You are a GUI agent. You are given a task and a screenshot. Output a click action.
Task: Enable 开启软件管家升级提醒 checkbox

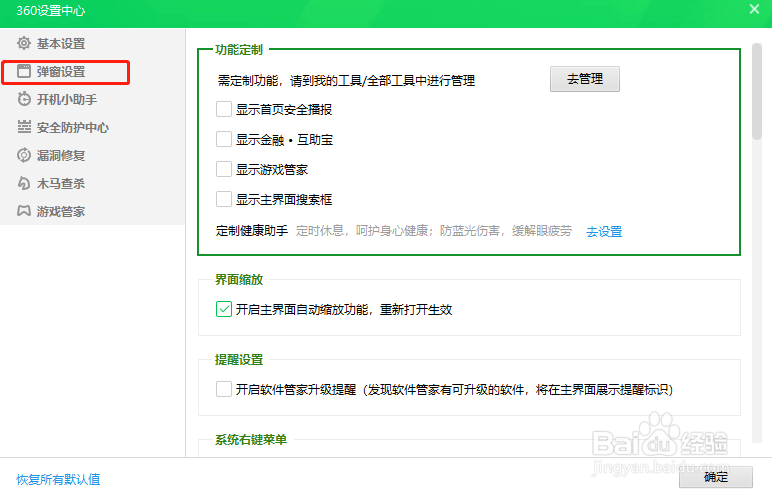tap(224, 389)
